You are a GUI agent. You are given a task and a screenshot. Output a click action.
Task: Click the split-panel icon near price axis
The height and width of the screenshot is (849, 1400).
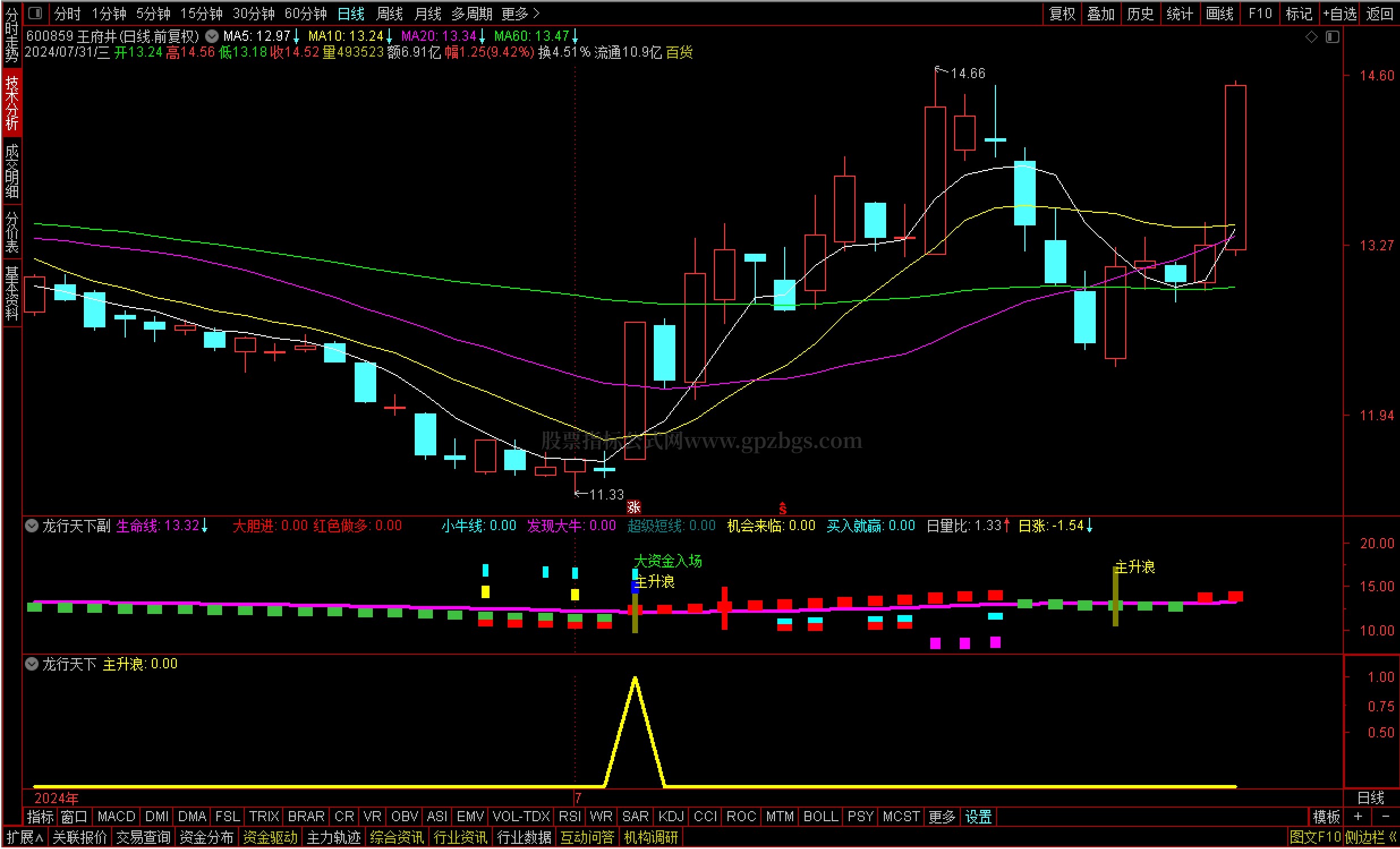click(x=1333, y=37)
